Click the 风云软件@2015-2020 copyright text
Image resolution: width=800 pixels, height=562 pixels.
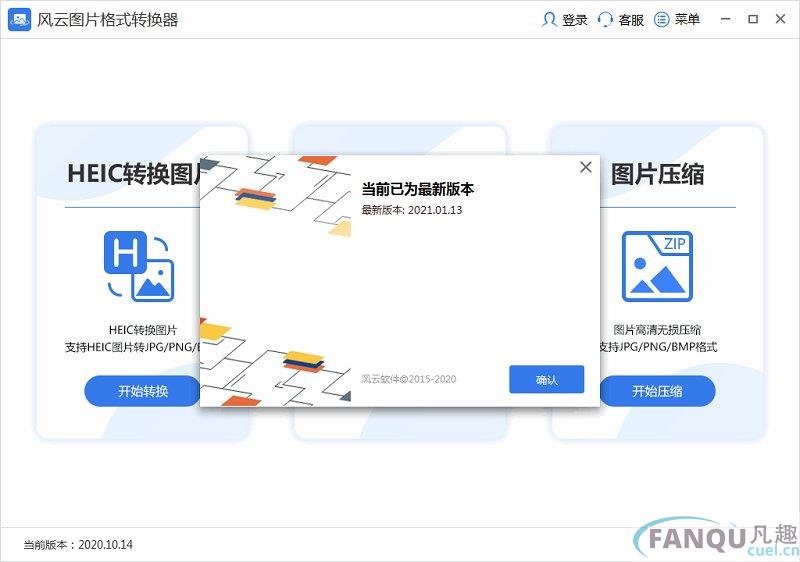409,379
